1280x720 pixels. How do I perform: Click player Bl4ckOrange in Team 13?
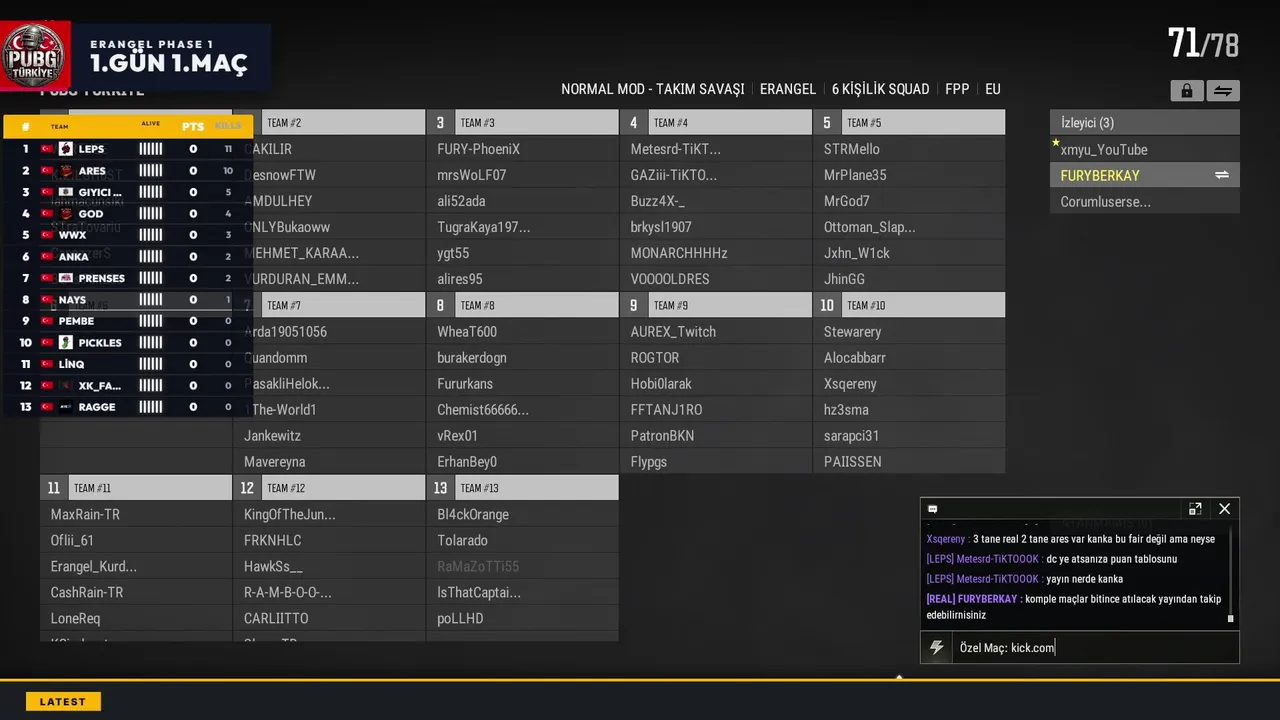(x=523, y=514)
